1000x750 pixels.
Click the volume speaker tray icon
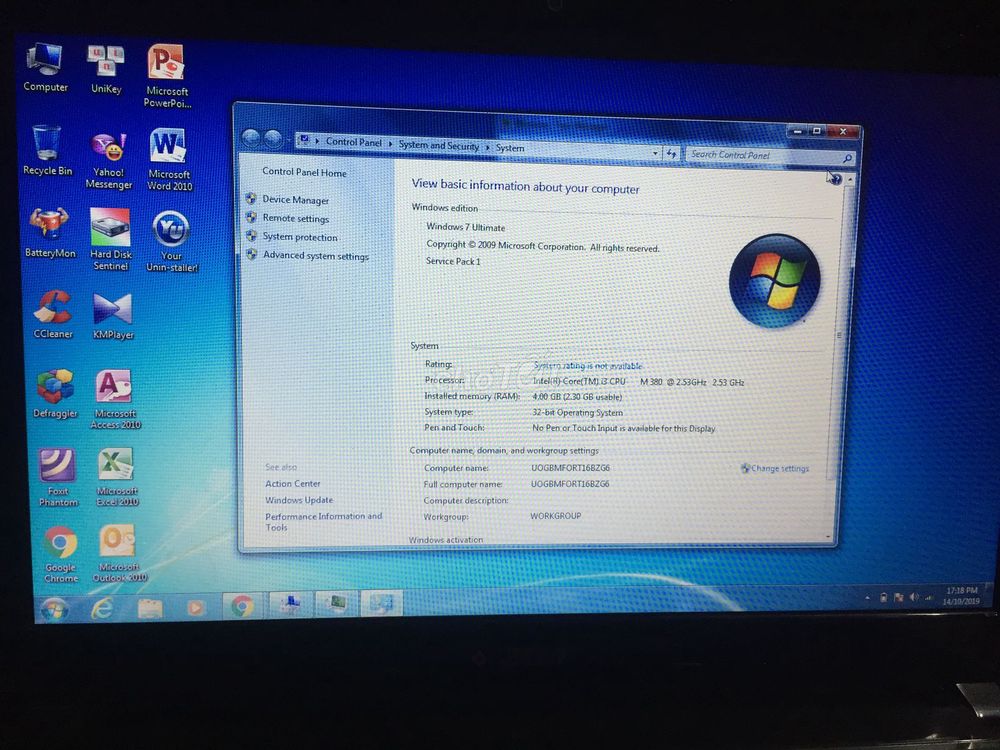point(914,598)
